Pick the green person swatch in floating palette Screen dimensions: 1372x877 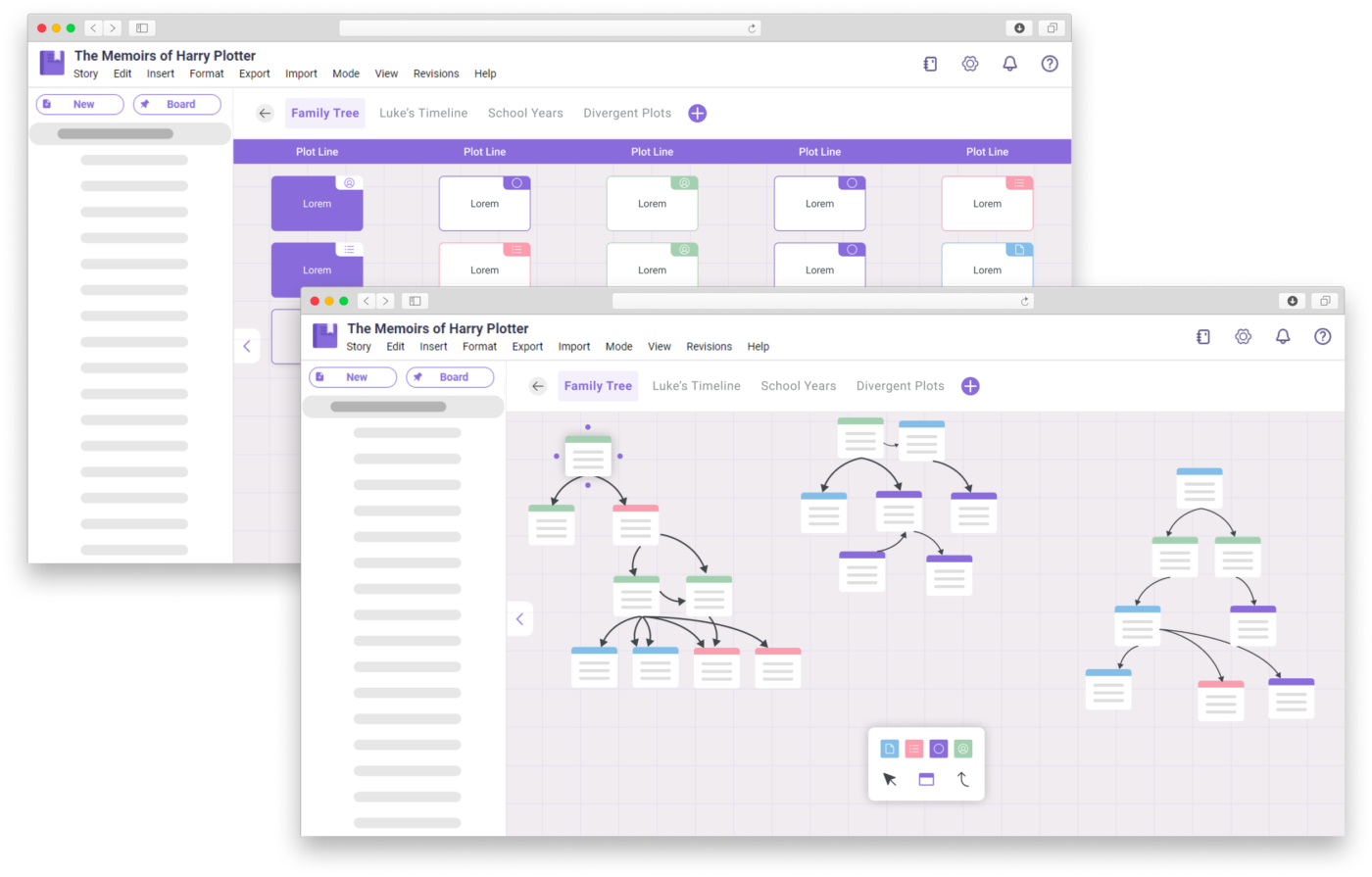(963, 749)
